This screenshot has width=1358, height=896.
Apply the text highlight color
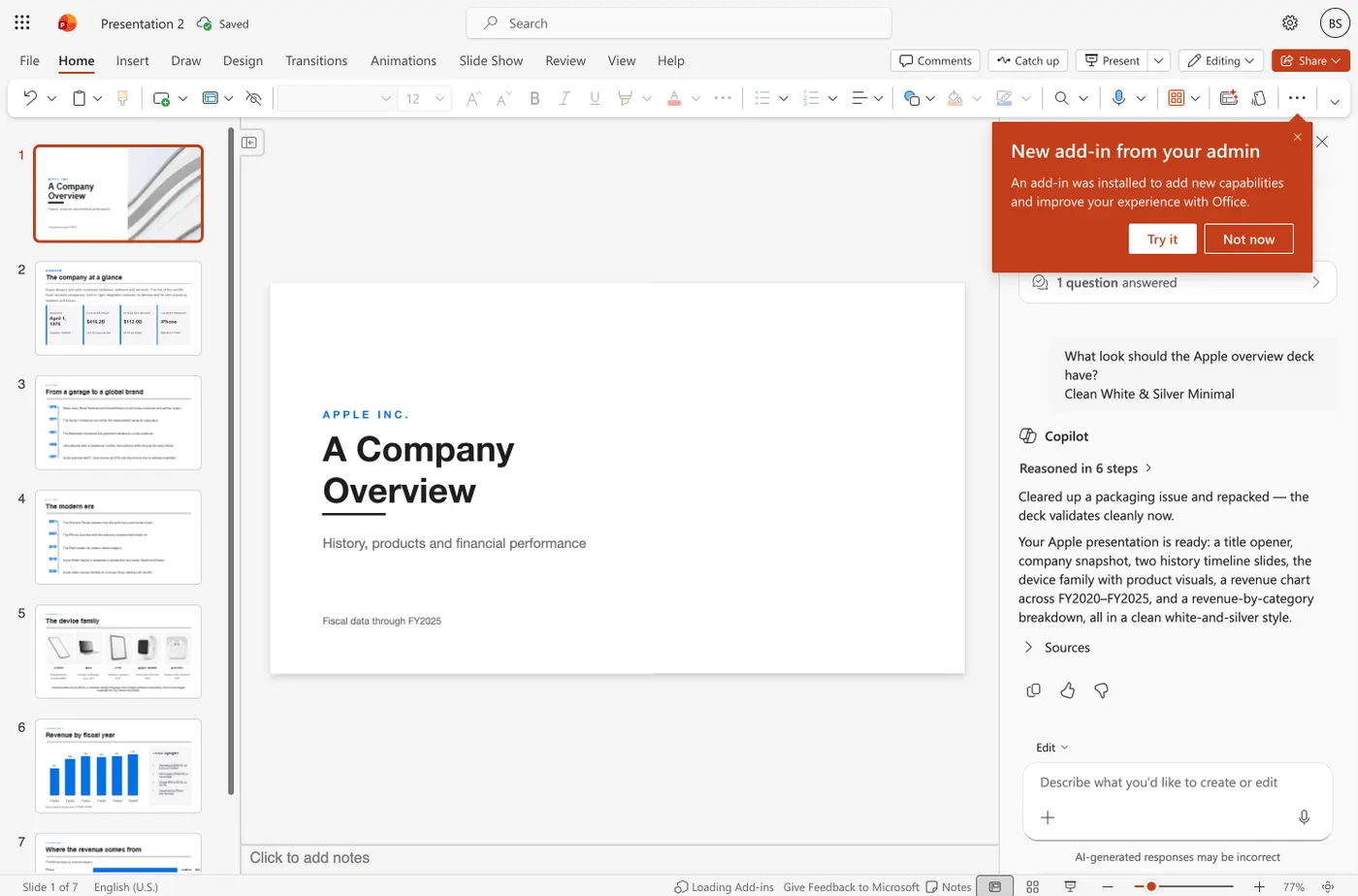[x=626, y=98]
